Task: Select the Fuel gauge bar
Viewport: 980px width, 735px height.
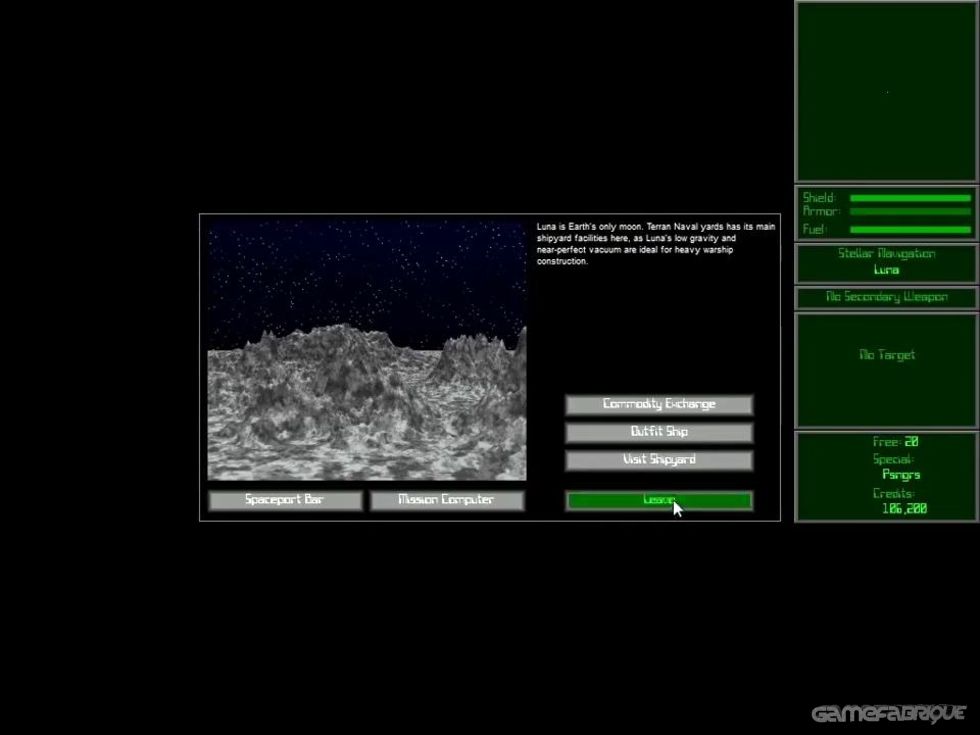Action: (911, 229)
